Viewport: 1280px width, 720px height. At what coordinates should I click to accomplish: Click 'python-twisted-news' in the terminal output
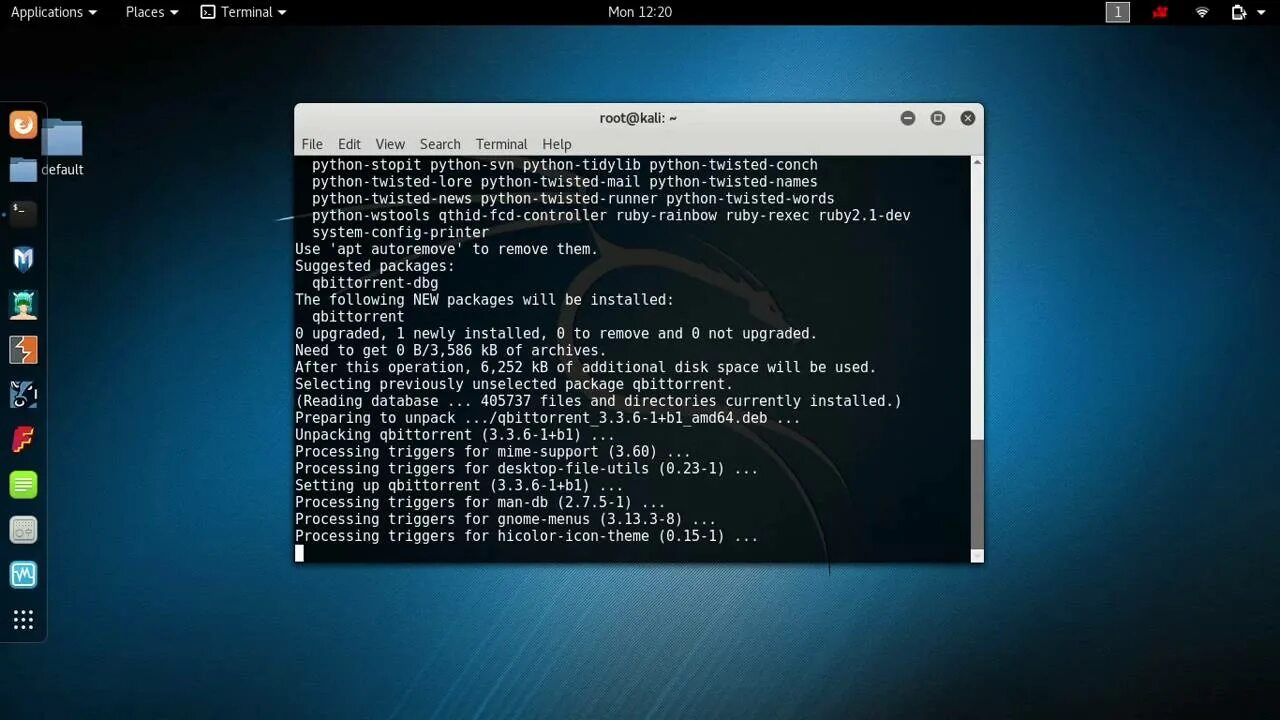[392, 199]
